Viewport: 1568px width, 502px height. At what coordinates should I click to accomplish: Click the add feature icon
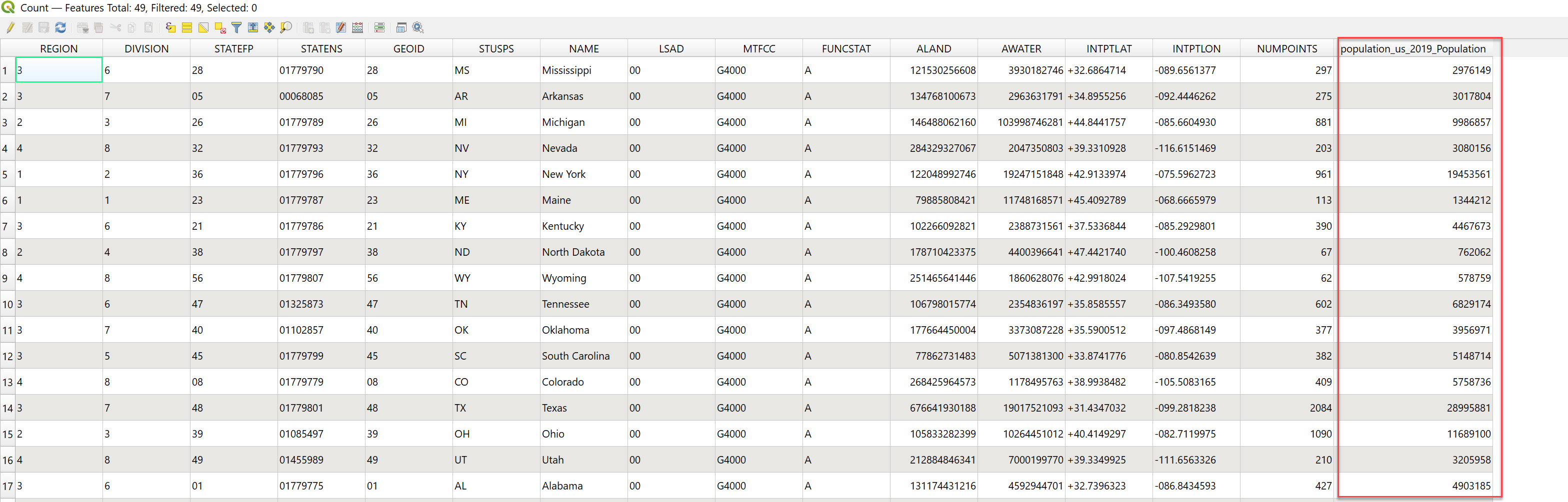pos(83,27)
